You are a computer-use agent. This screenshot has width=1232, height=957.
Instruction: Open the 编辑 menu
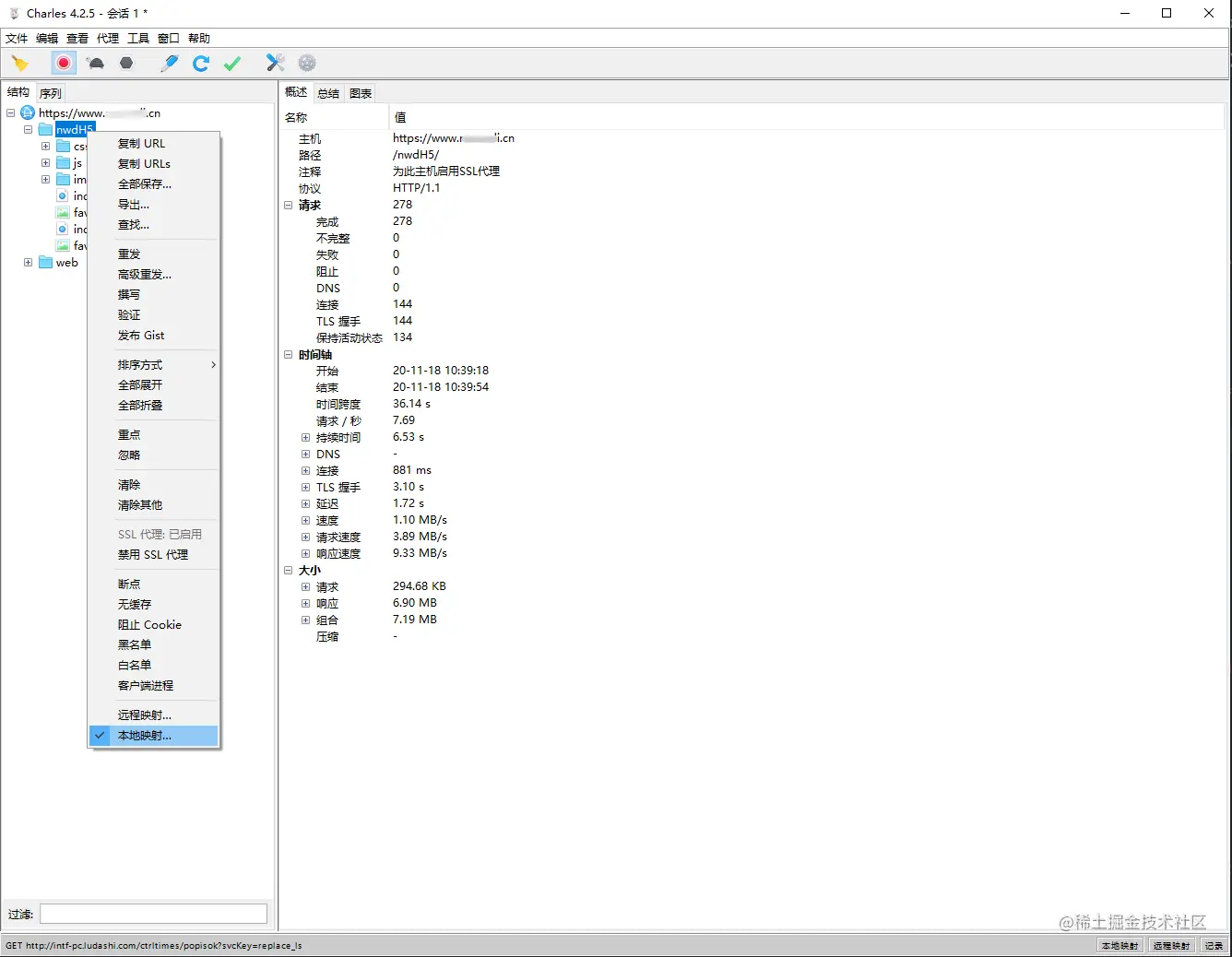(x=47, y=39)
